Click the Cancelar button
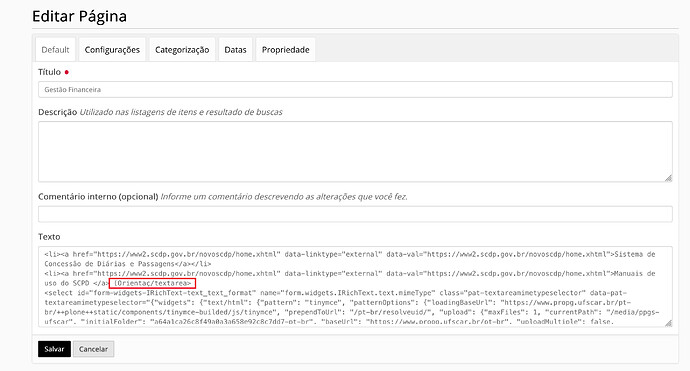Screen dimensions: 690x371 pyautogui.click(x=93, y=349)
